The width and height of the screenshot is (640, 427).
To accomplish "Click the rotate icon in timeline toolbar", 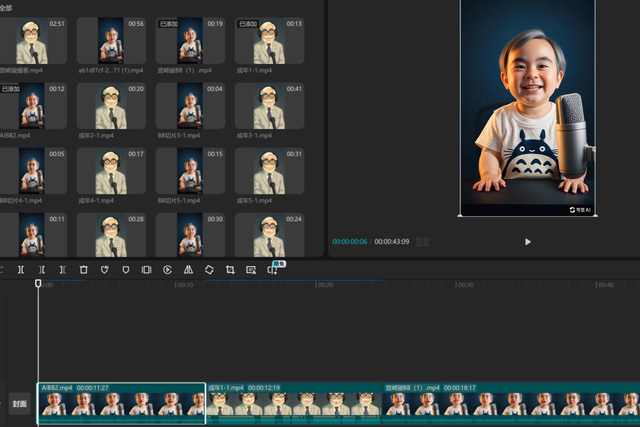I will 209,270.
